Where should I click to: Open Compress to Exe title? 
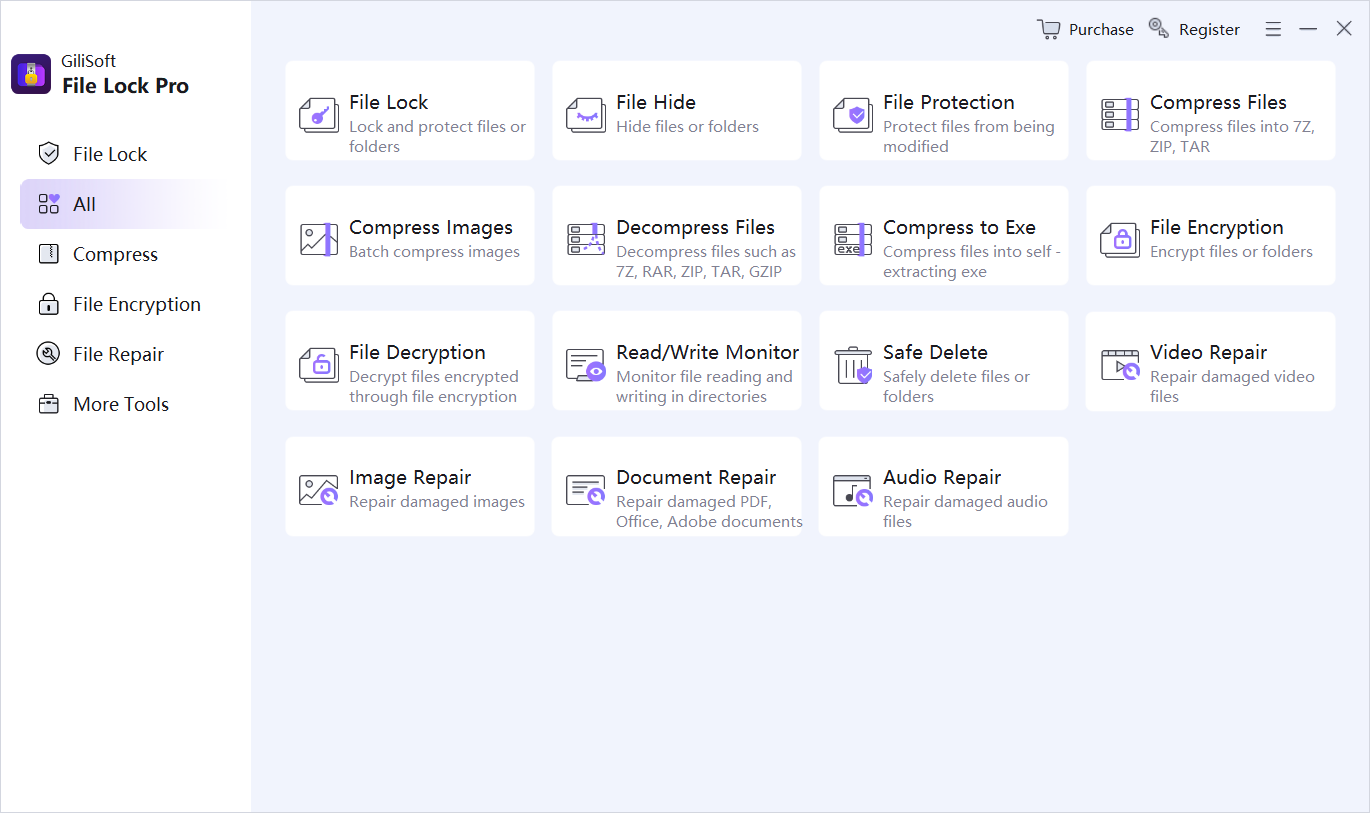[959, 227]
